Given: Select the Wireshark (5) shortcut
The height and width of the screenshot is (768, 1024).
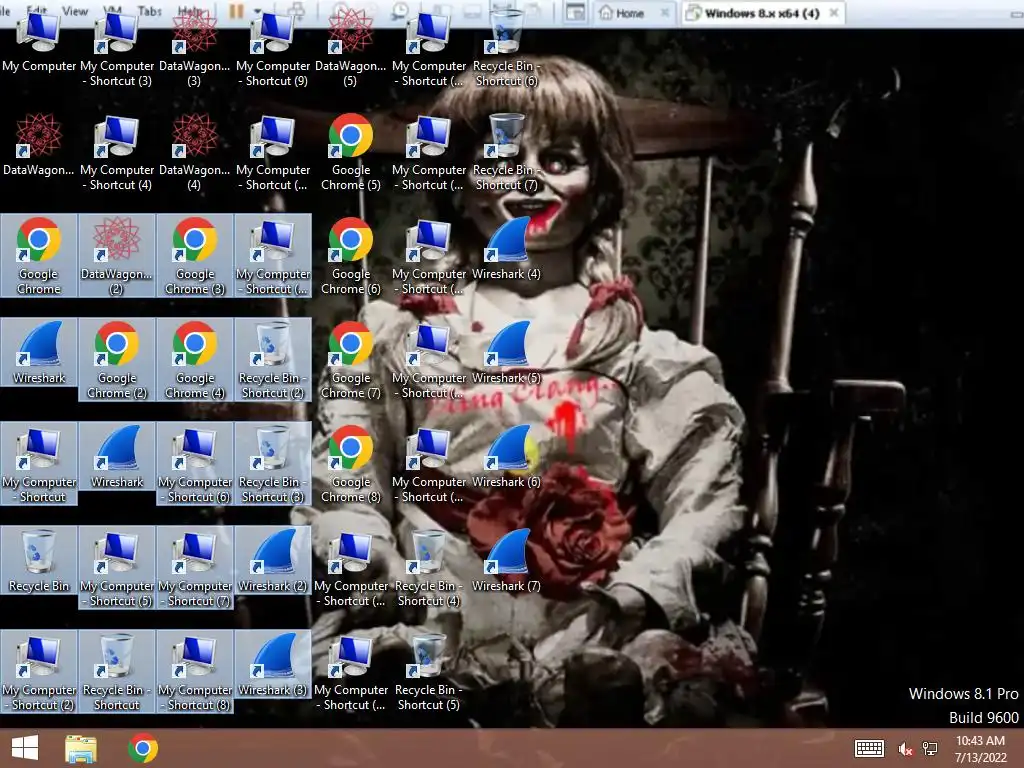Looking at the screenshot, I should pos(507,353).
